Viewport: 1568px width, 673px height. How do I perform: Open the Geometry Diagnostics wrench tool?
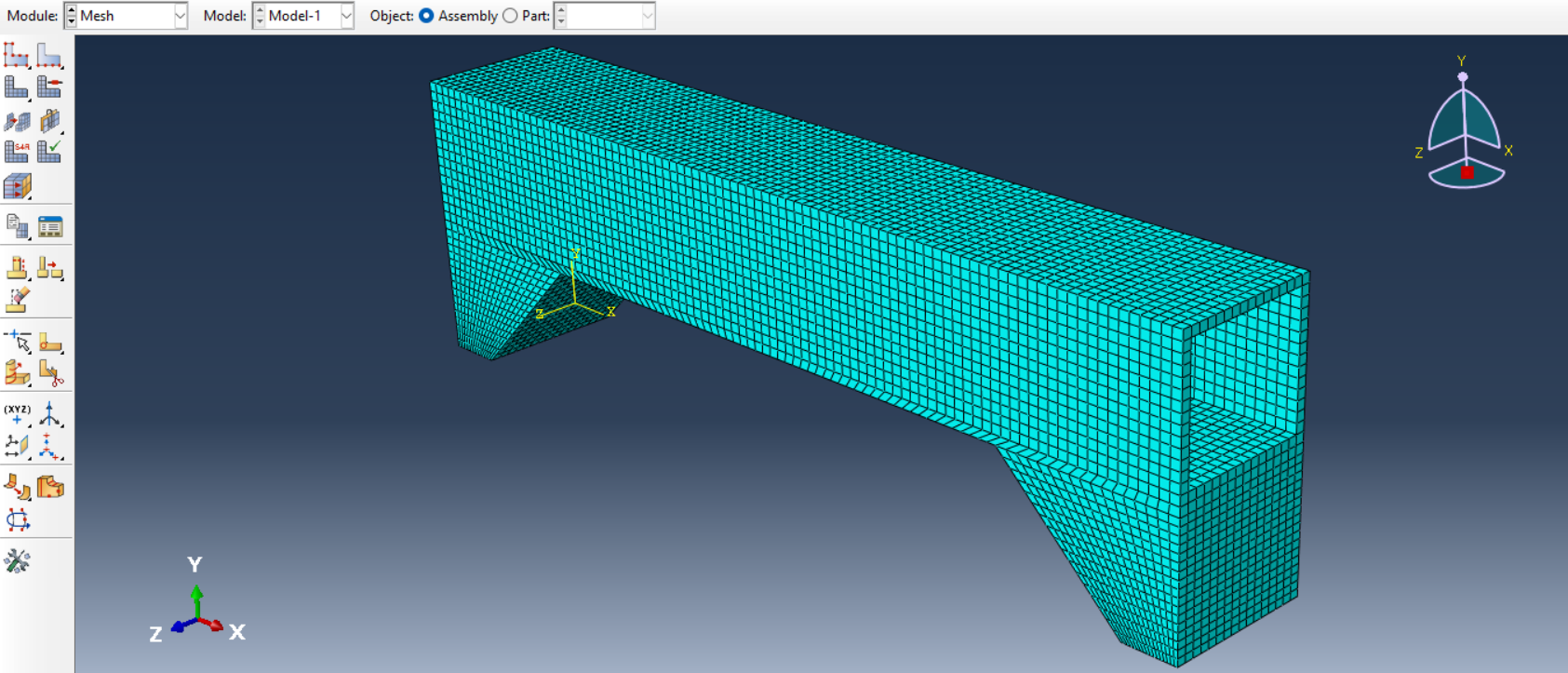17,560
